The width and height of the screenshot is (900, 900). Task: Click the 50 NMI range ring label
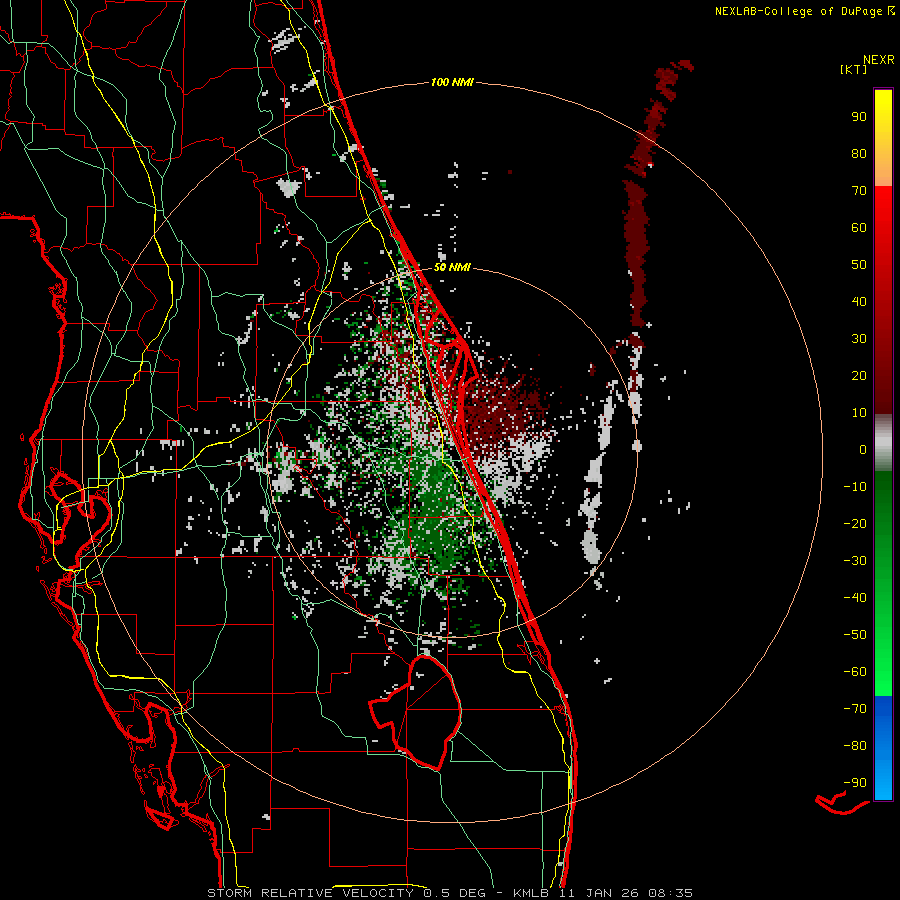[x=452, y=267]
